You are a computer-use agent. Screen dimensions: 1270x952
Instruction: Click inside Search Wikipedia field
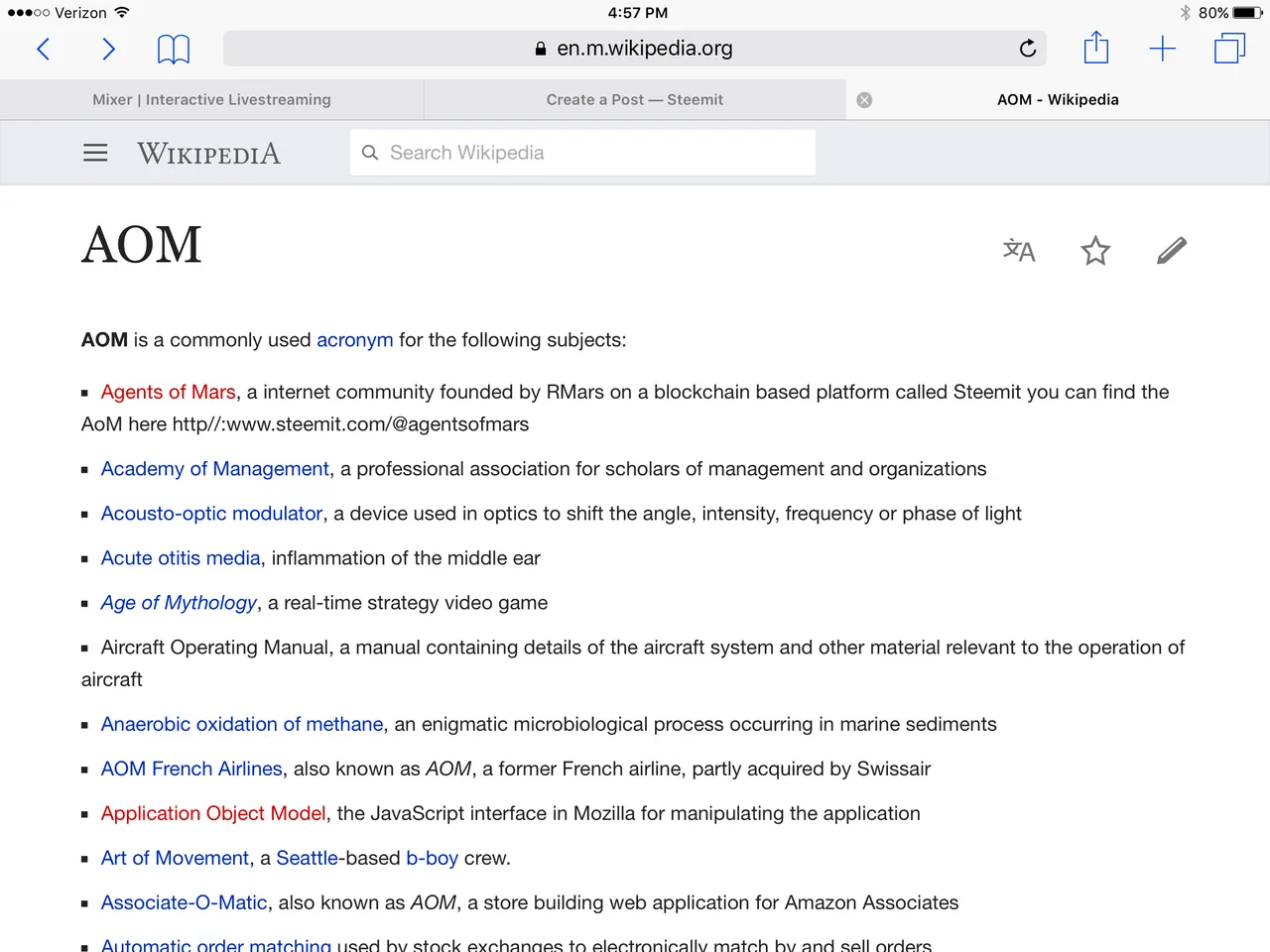[x=582, y=153]
